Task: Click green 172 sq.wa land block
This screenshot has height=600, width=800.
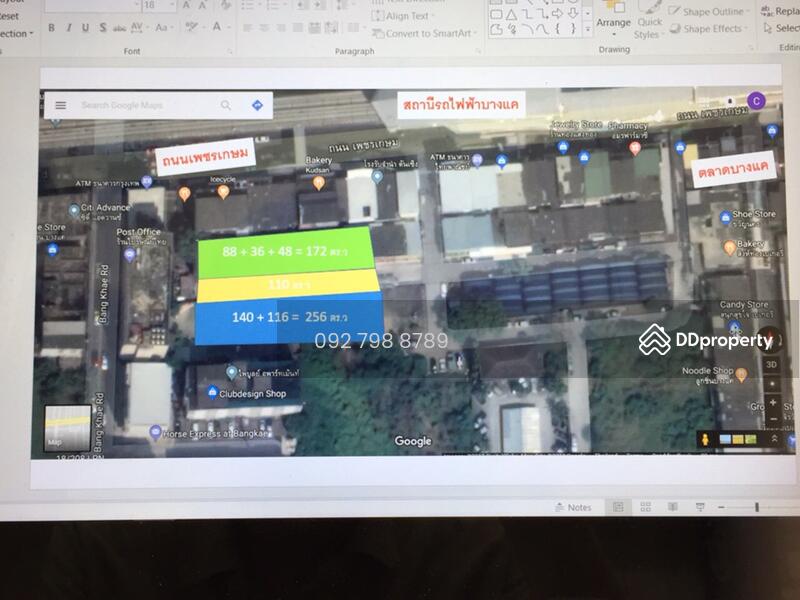Action: click(x=286, y=253)
